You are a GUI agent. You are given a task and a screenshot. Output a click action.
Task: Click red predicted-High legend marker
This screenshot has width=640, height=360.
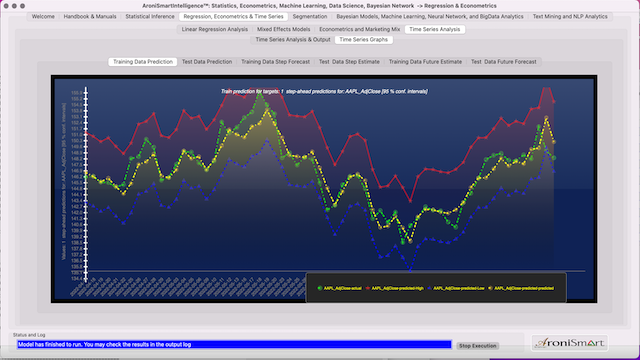368,288
